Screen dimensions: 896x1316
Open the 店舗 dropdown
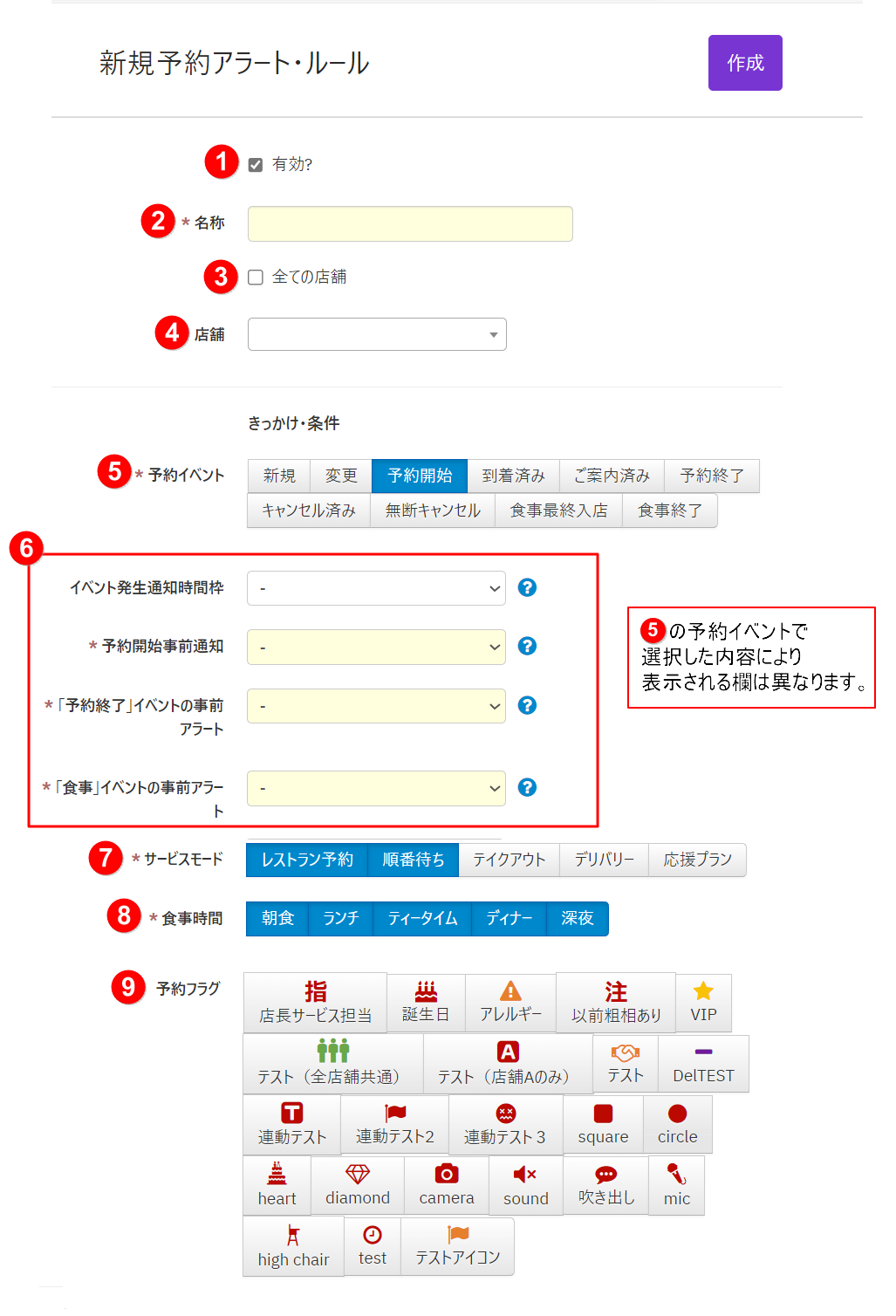coord(377,335)
